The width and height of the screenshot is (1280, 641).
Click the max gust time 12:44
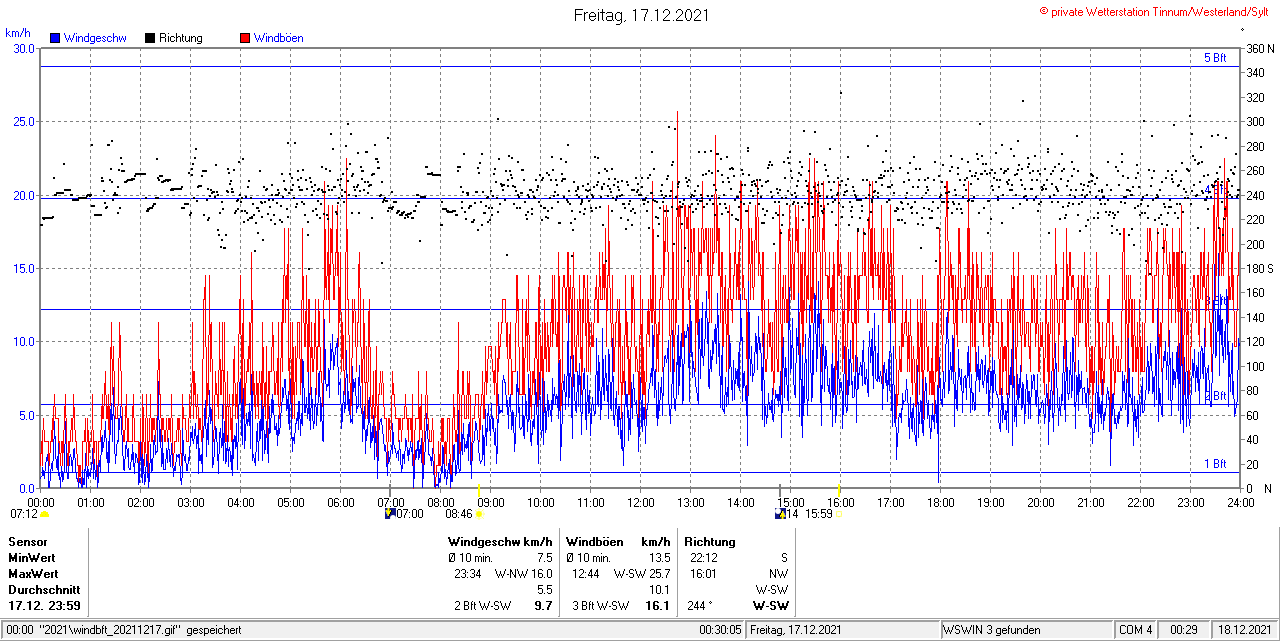586,573
